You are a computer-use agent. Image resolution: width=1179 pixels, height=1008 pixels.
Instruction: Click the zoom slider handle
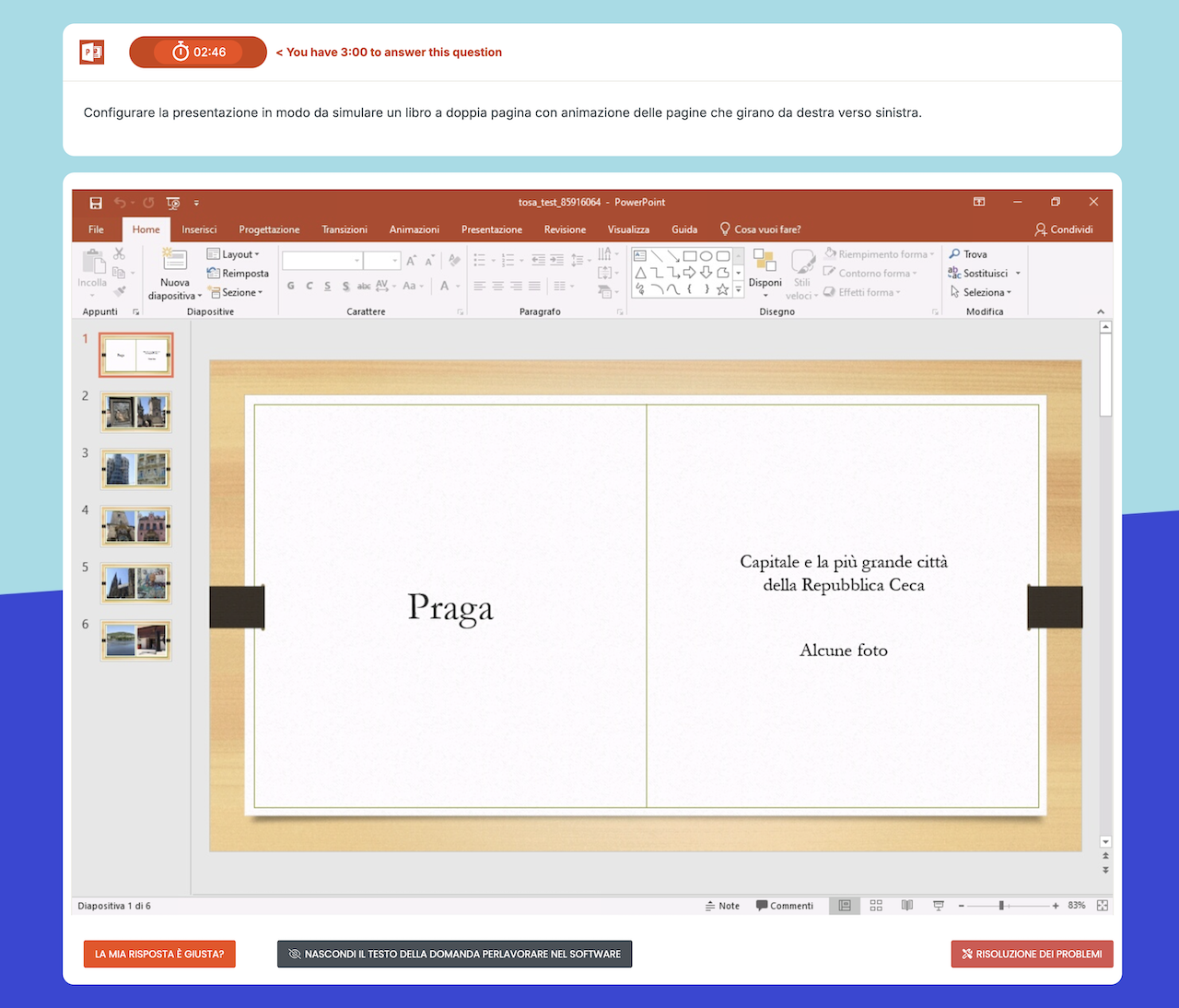tap(1001, 906)
